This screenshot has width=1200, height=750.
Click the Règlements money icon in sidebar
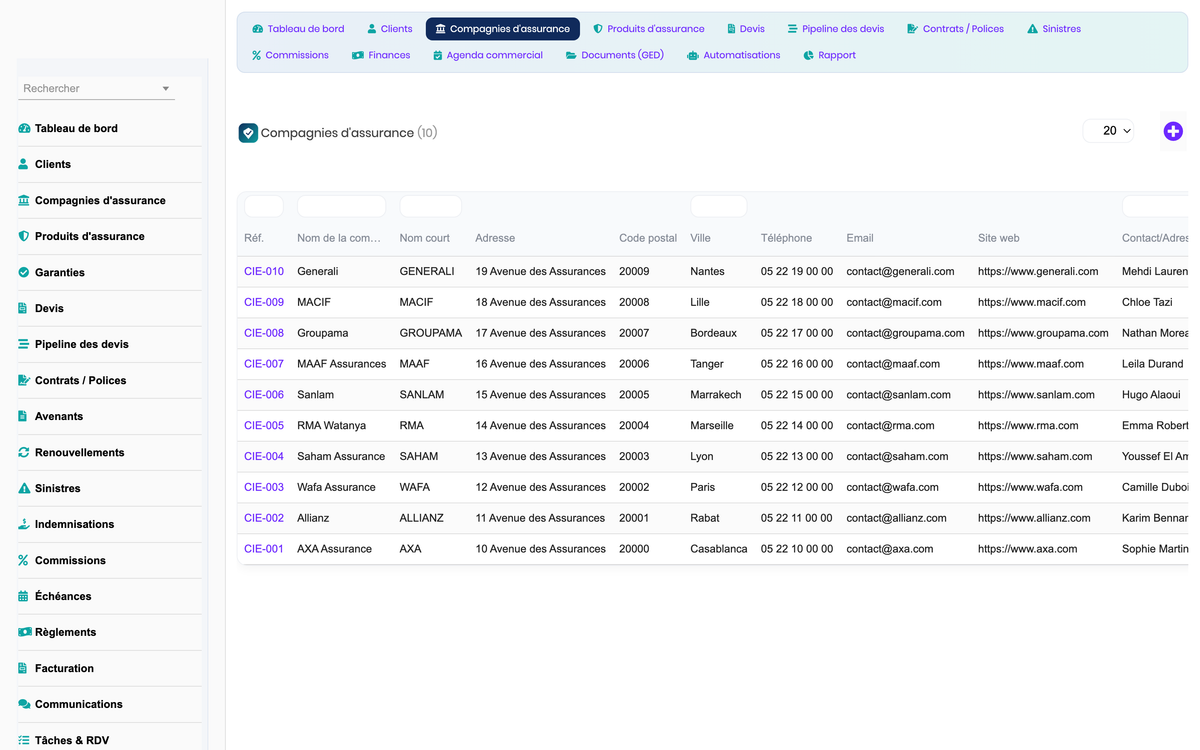click(24, 632)
